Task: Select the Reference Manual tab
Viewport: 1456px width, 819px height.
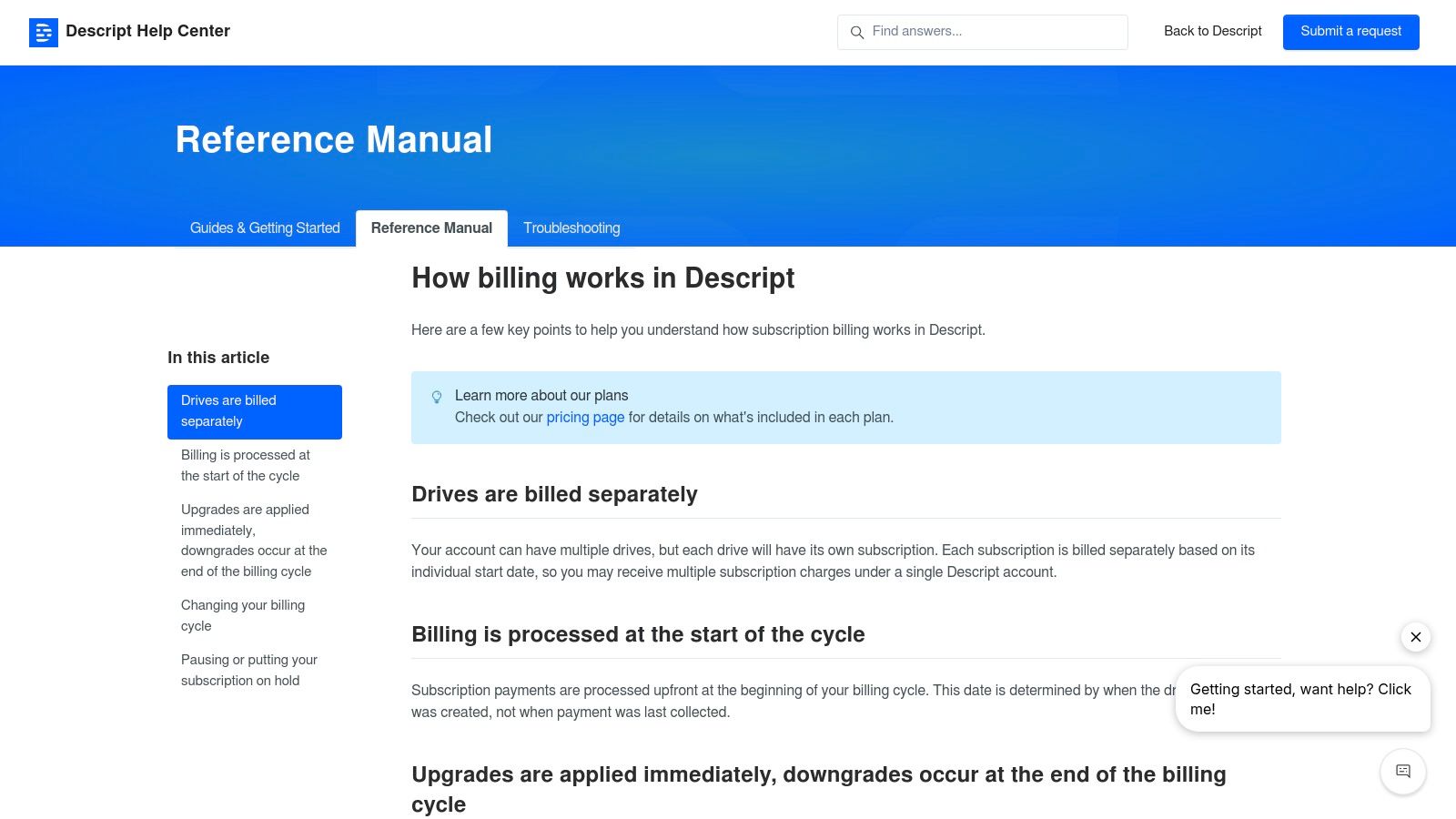Action: click(431, 228)
